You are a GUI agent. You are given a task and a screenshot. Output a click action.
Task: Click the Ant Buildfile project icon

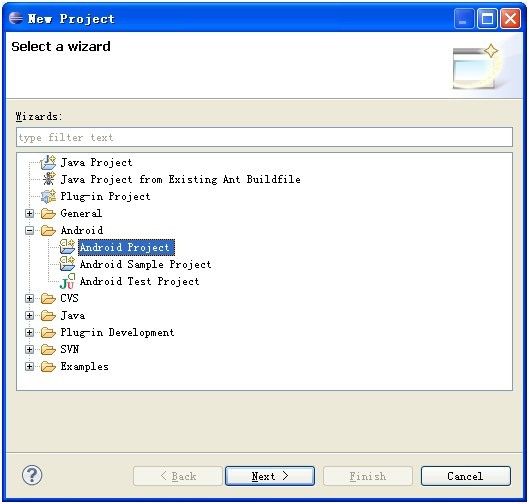(x=49, y=179)
